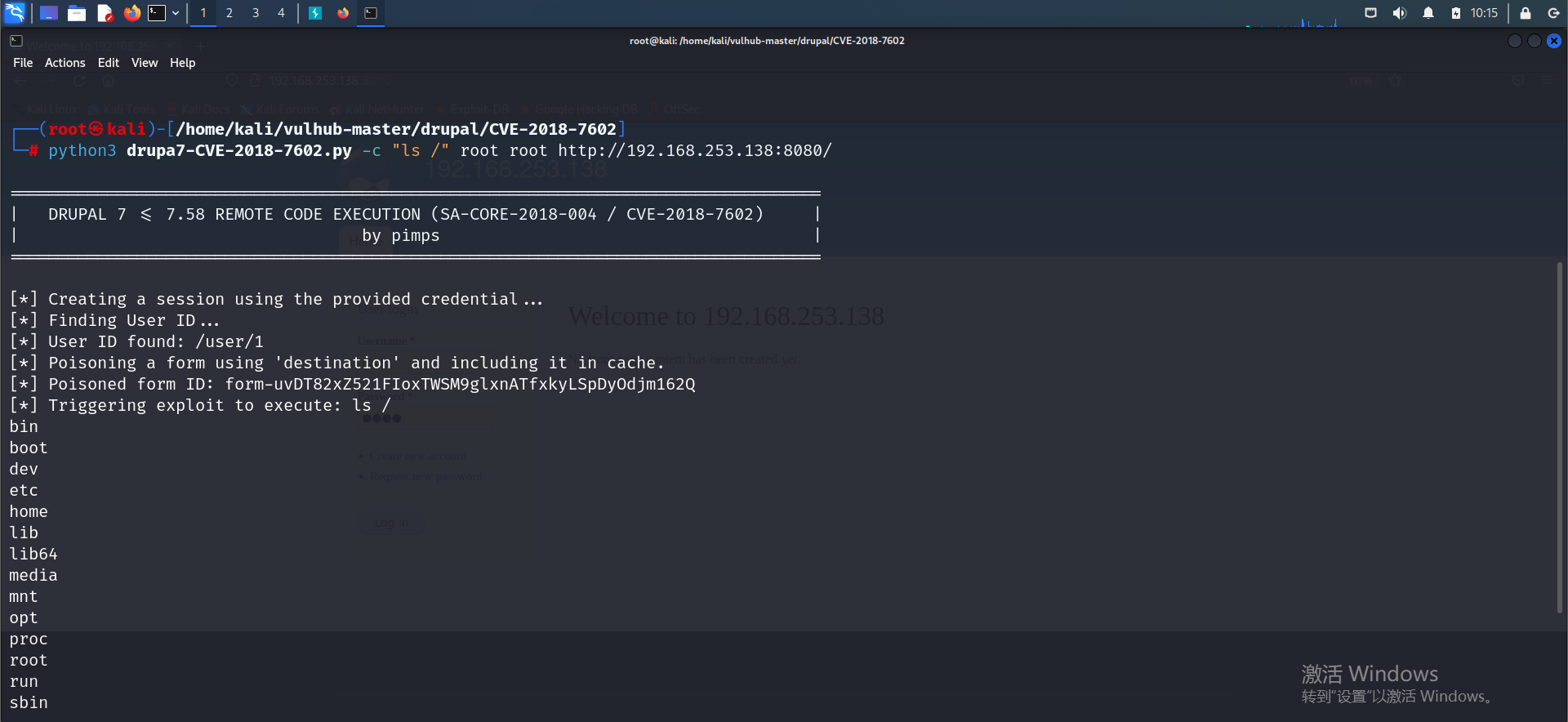
Task: Maximize the terminal window
Action: (x=1535, y=41)
